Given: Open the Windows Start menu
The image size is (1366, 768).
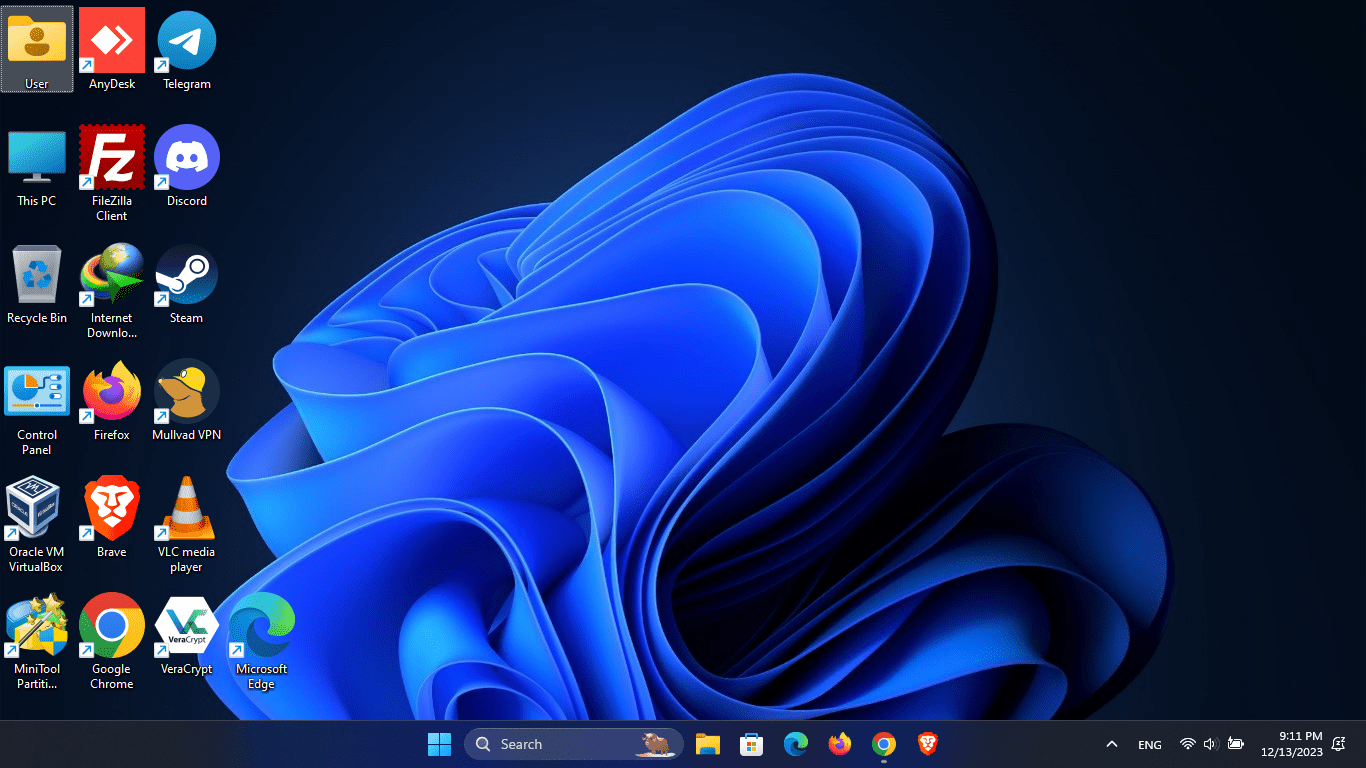Looking at the screenshot, I should 439,744.
